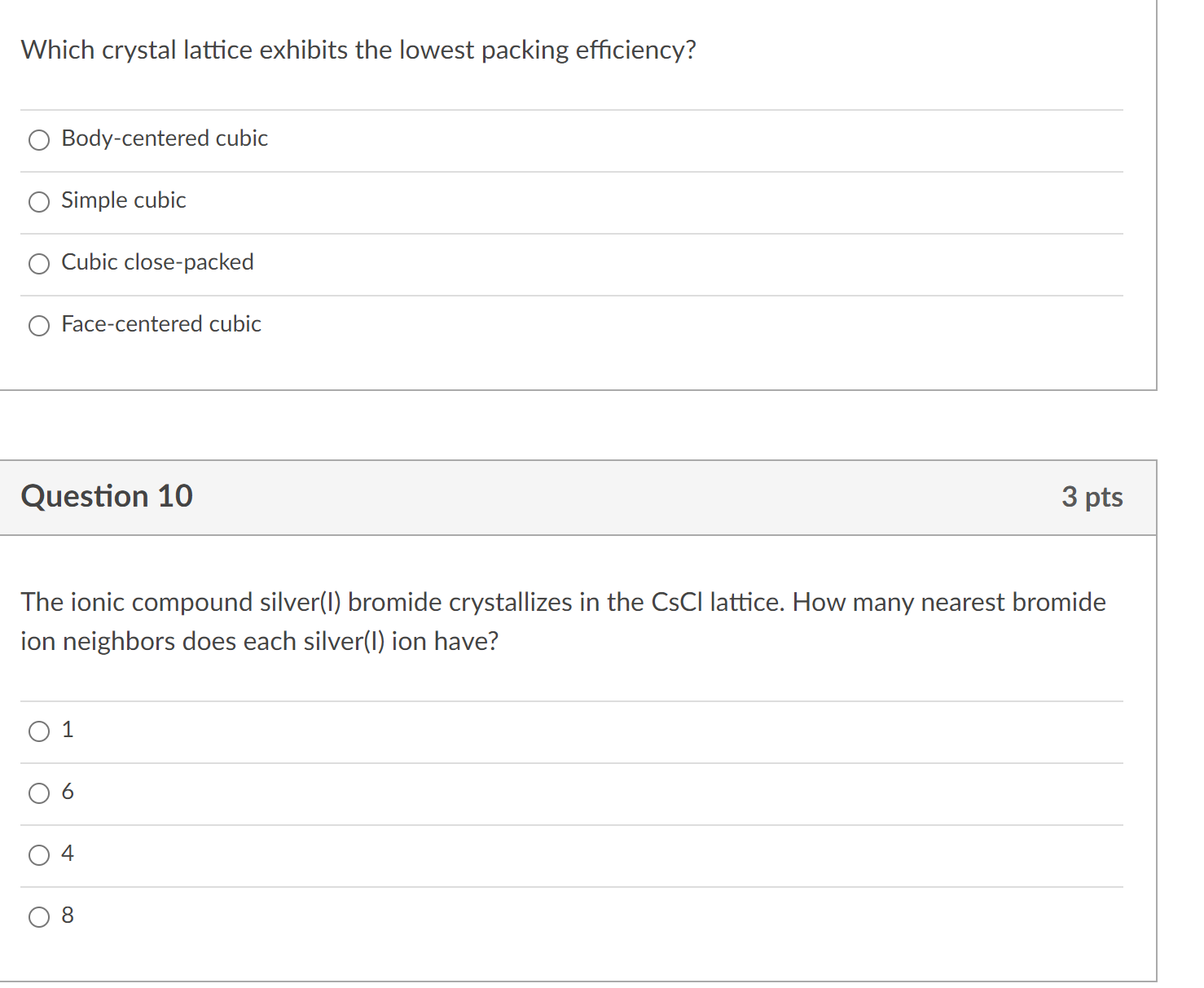1204x988 pixels.
Task: Choose answer option 8 for Question 10
Action: click(x=38, y=916)
